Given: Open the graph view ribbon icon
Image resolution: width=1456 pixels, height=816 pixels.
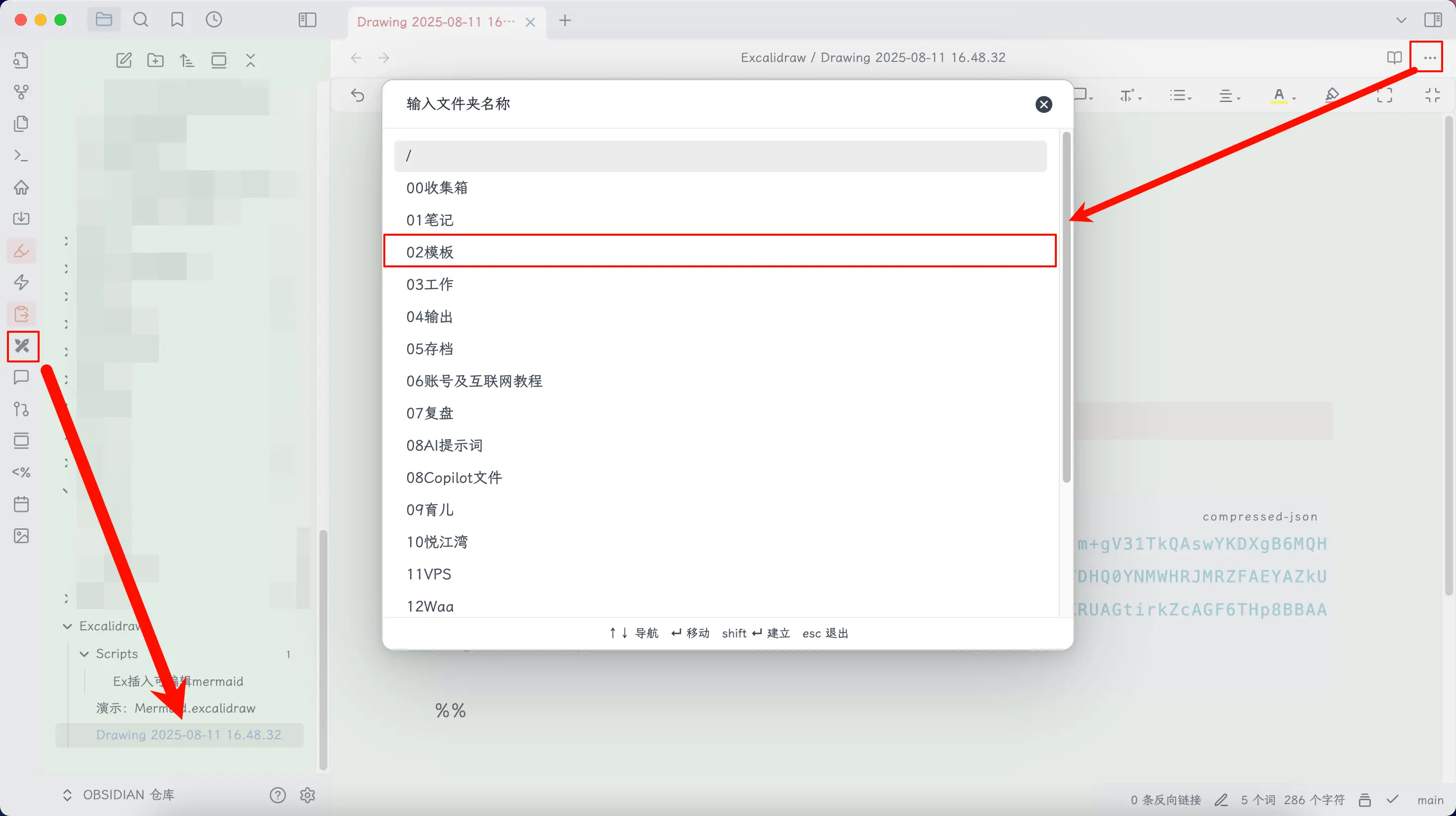Looking at the screenshot, I should point(21,92).
